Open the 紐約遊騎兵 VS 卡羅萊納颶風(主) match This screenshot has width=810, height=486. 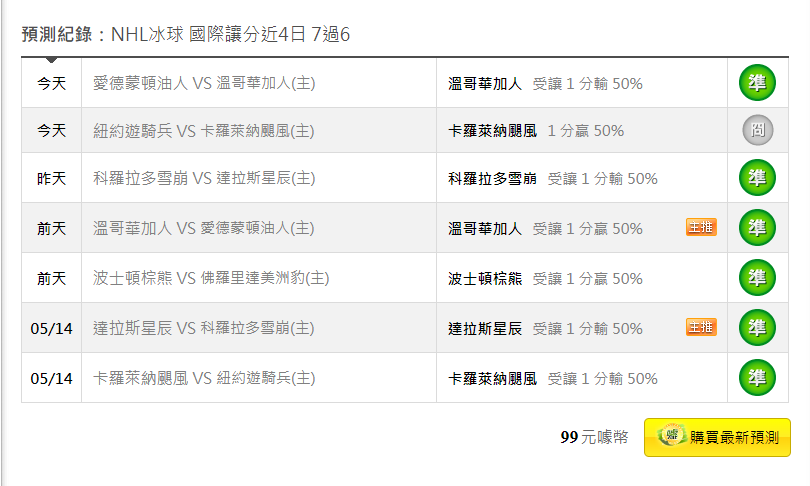[204, 131]
